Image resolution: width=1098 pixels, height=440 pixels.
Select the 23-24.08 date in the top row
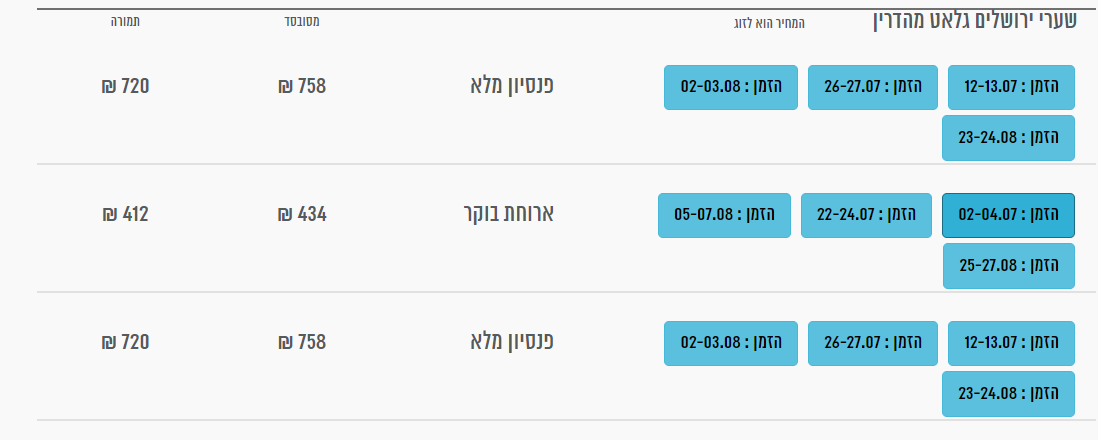pyautogui.click(x=1008, y=137)
